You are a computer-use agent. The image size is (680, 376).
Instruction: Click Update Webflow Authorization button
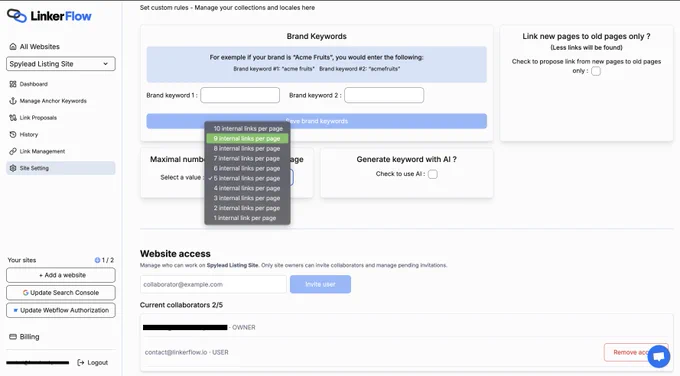(61, 310)
